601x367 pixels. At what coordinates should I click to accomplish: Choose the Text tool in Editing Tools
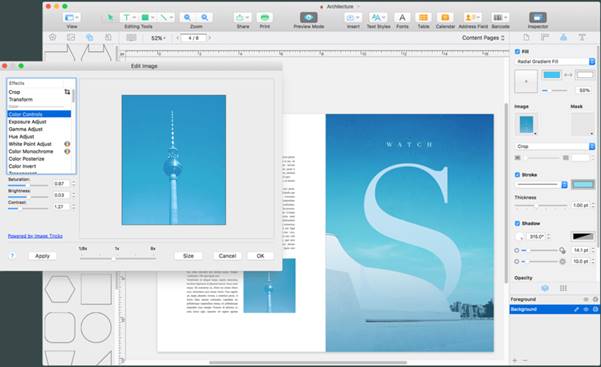[128, 18]
